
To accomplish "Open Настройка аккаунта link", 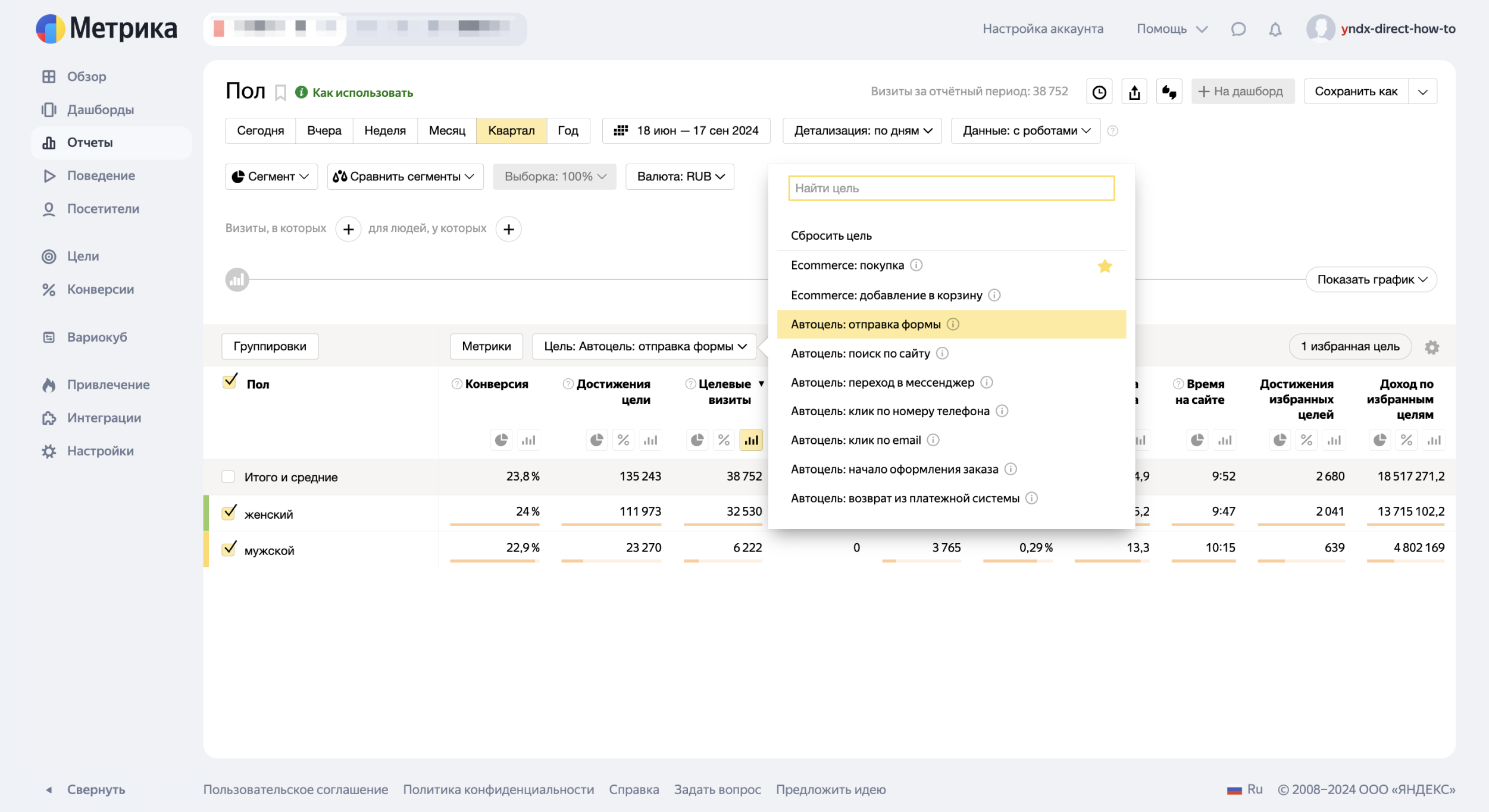I will pos(1043,29).
